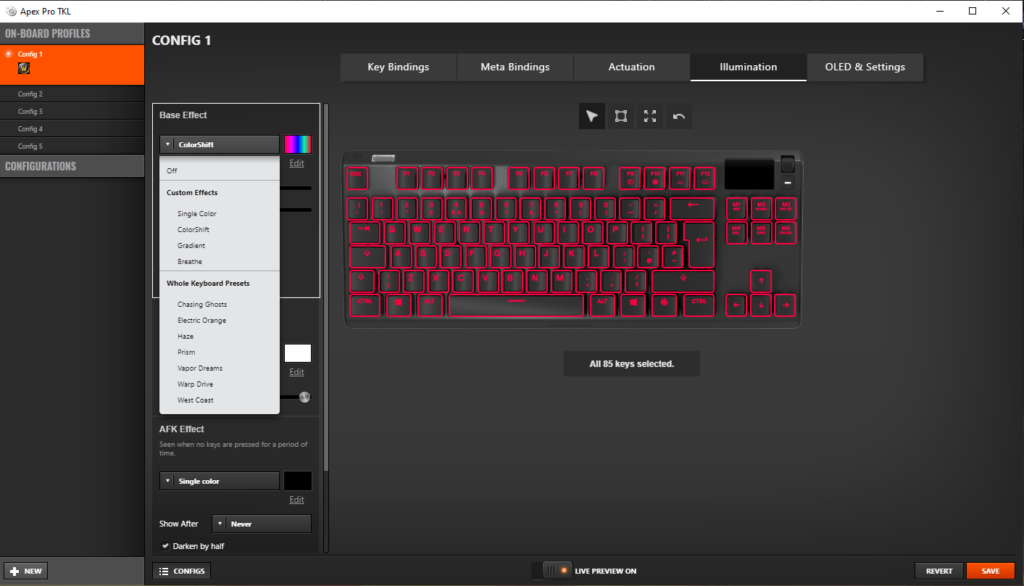Click the right arrow key on keyboard
The image size is (1024, 586).
786,305
